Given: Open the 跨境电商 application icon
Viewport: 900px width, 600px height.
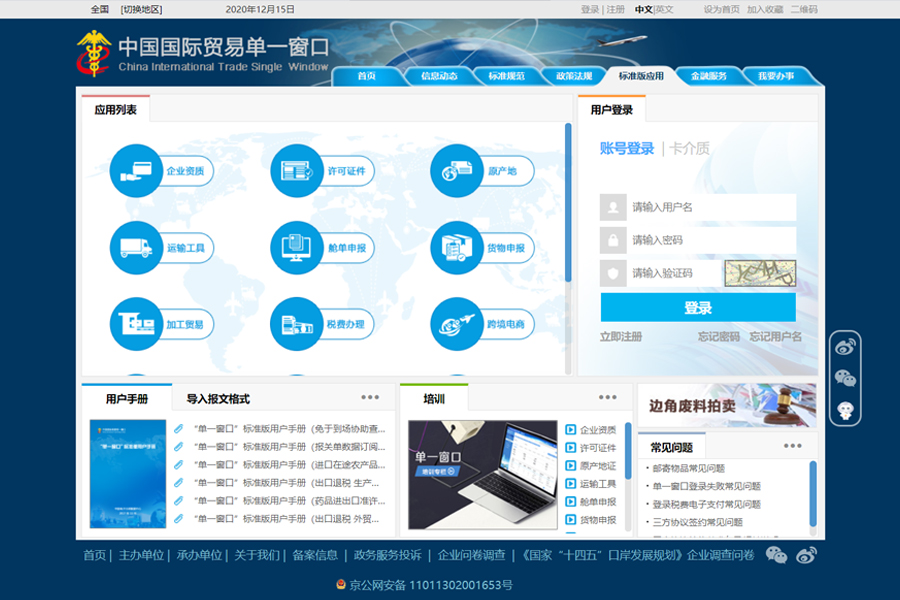Looking at the screenshot, I should coord(457,324).
